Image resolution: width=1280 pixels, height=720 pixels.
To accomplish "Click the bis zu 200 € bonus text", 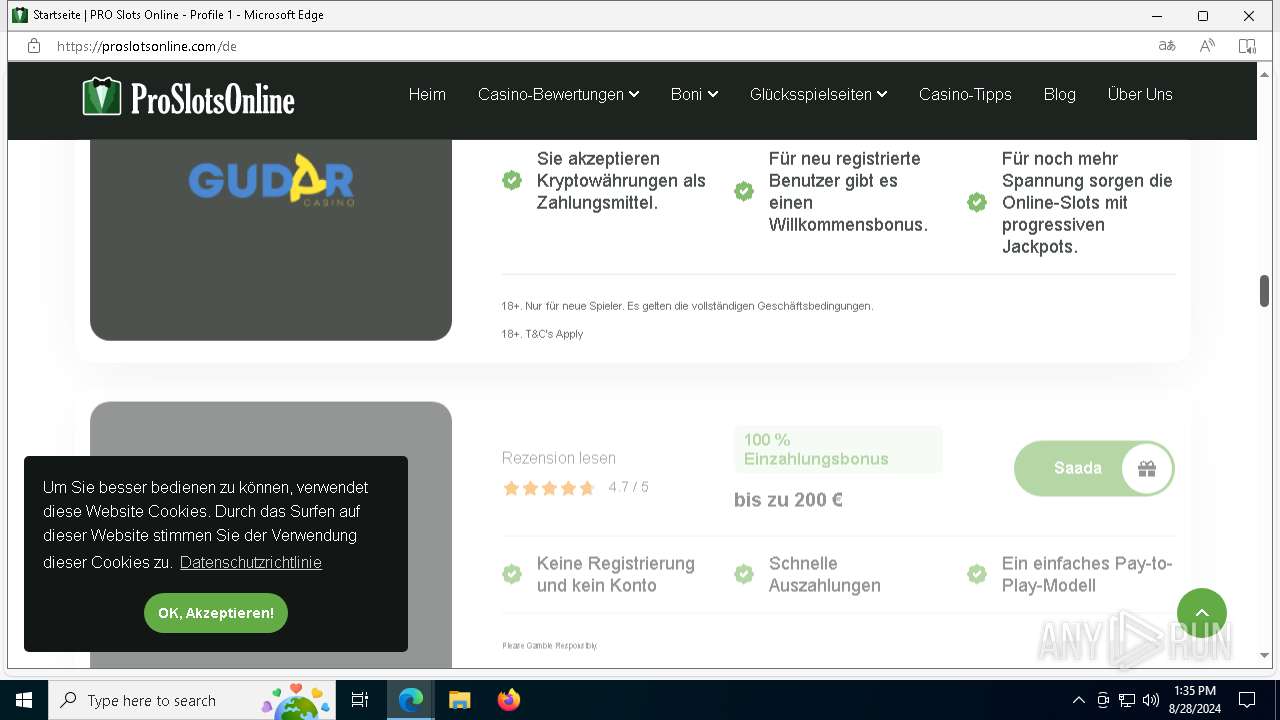I will pos(788,499).
